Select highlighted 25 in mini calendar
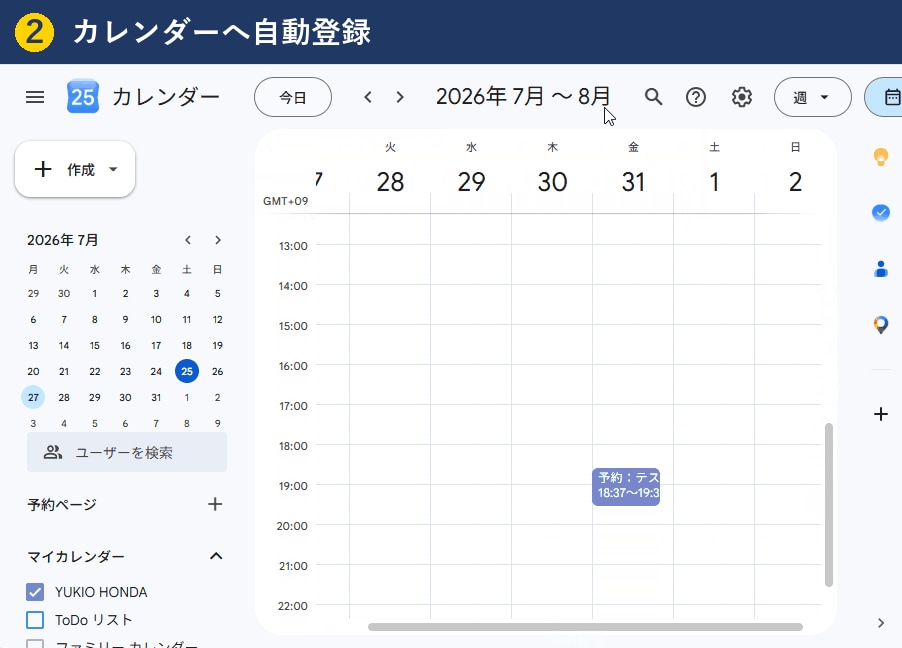 click(x=187, y=371)
